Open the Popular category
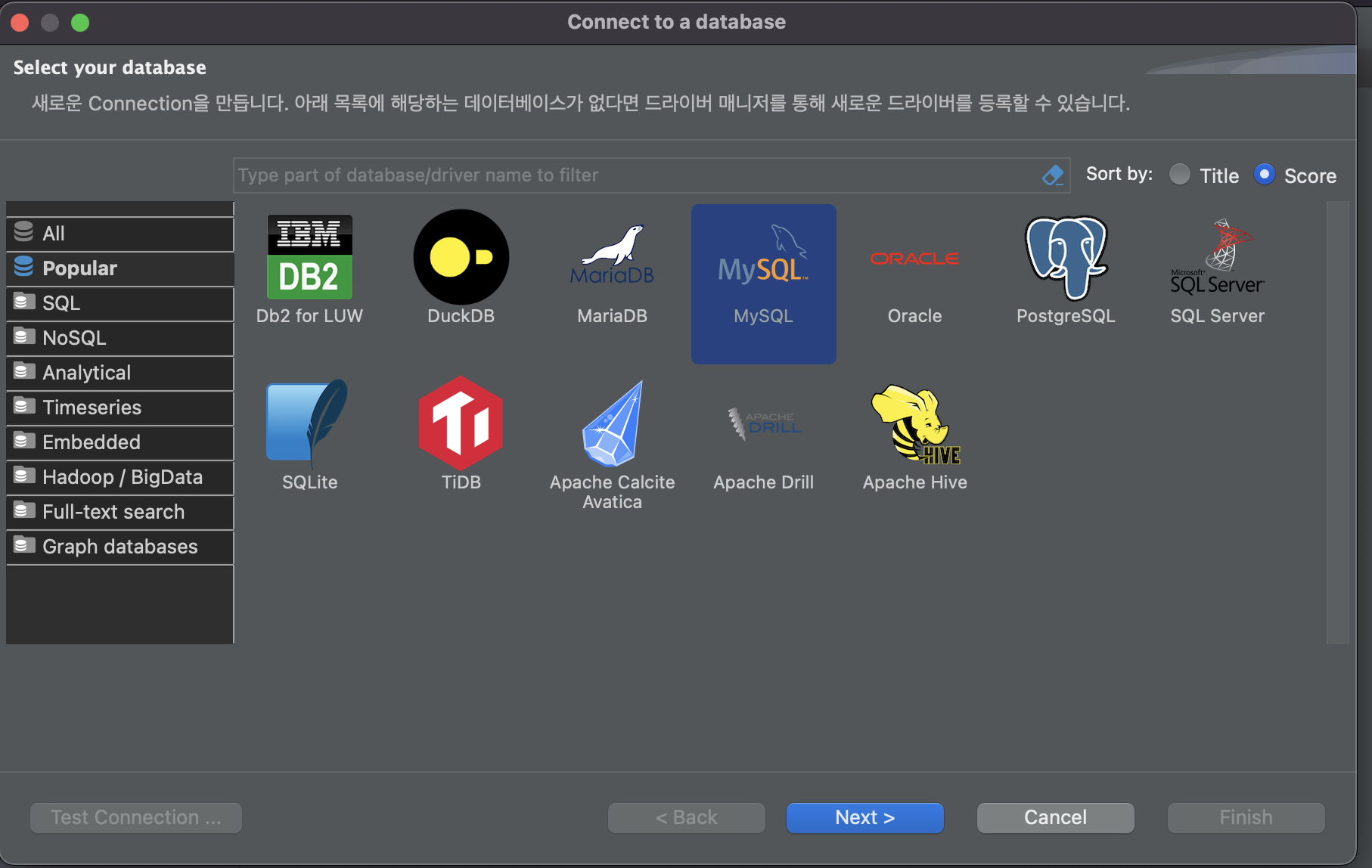The height and width of the screenshot is (868, 1372). tap(120, 268)
